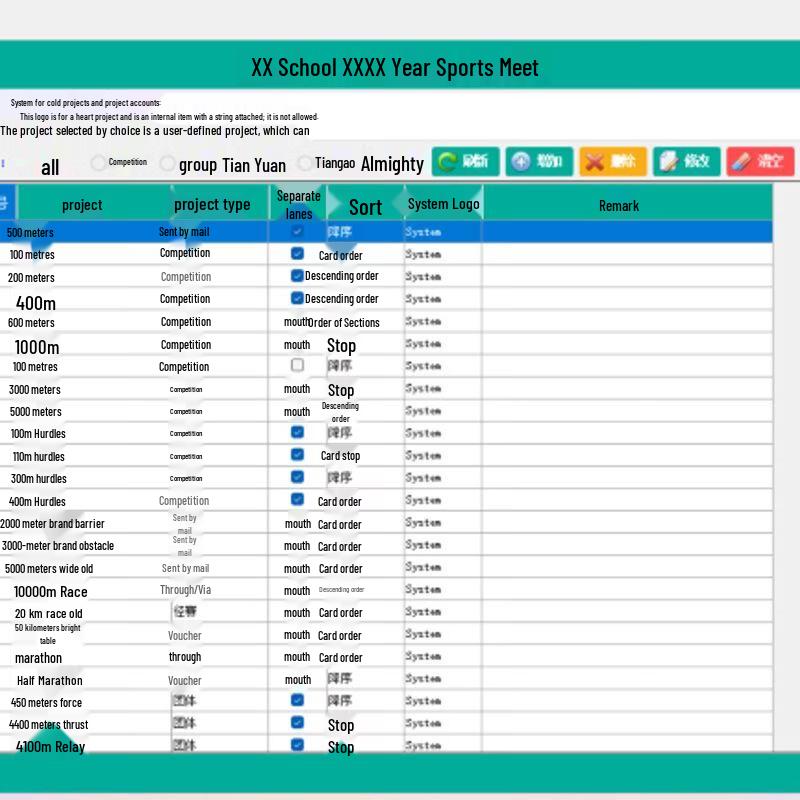800x800 pixels.
Task: Click the green refresh button
Action: tap(465, 162)
